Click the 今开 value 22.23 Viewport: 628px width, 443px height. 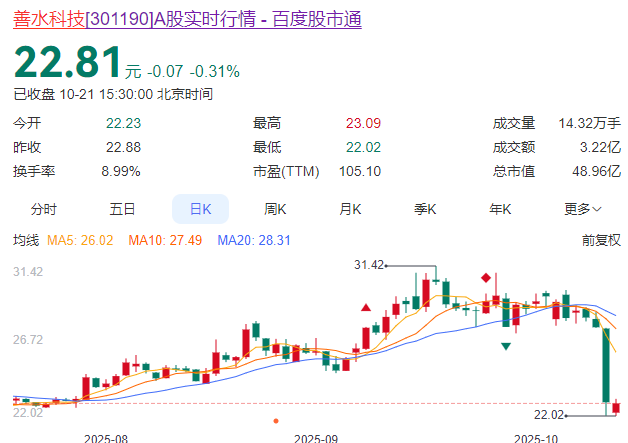pyautogui.click(x=123, y=123)
